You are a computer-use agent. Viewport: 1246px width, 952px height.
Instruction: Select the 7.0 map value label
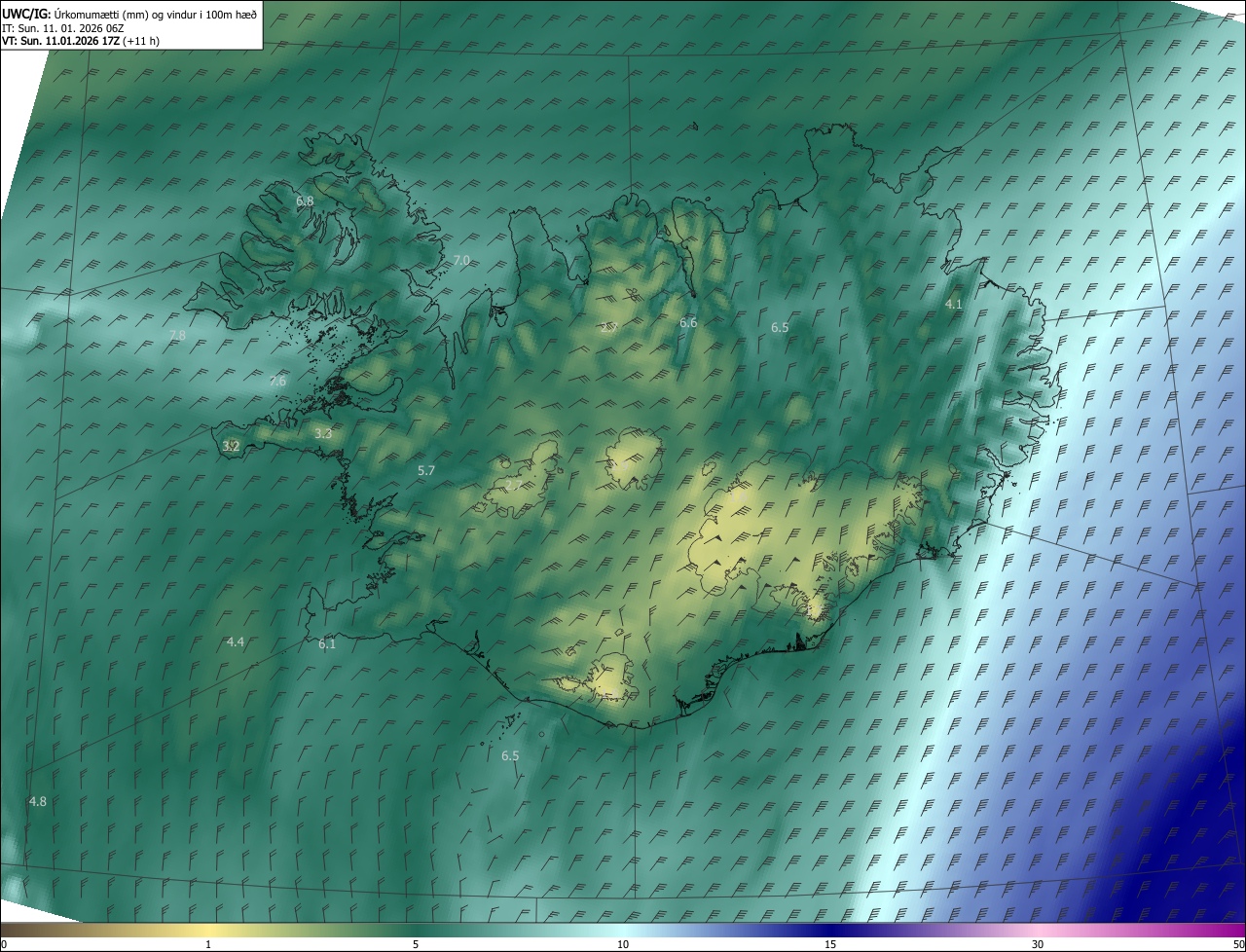pos(461,260)
